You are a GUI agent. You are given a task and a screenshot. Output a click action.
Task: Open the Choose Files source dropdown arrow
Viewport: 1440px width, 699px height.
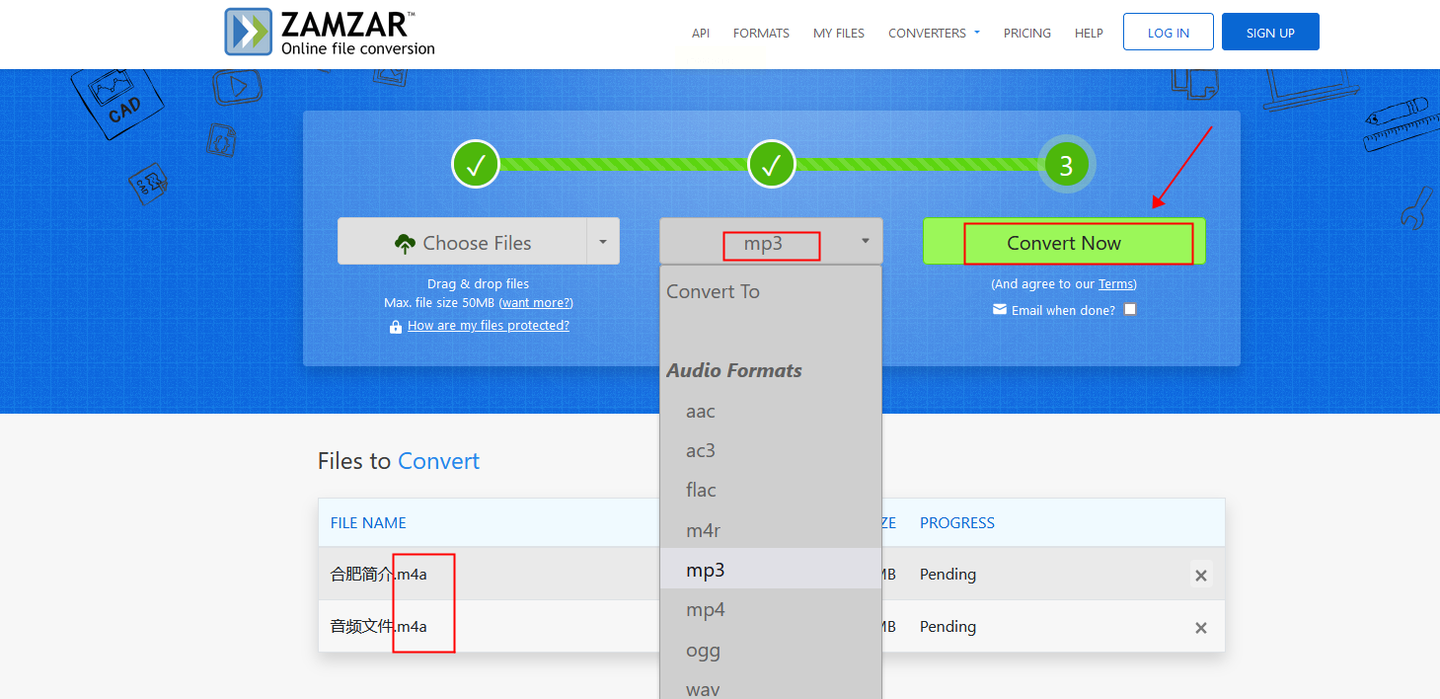pyautogui.click(x=603, y=242)
